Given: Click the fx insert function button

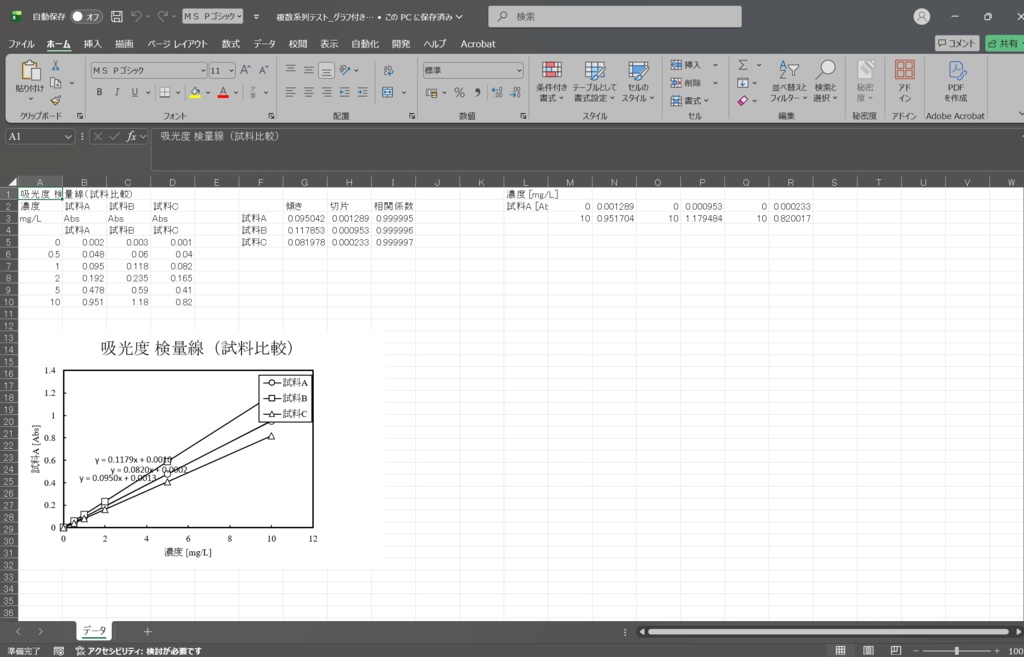Looking at the screenshot, I should [x=131, y=136].
